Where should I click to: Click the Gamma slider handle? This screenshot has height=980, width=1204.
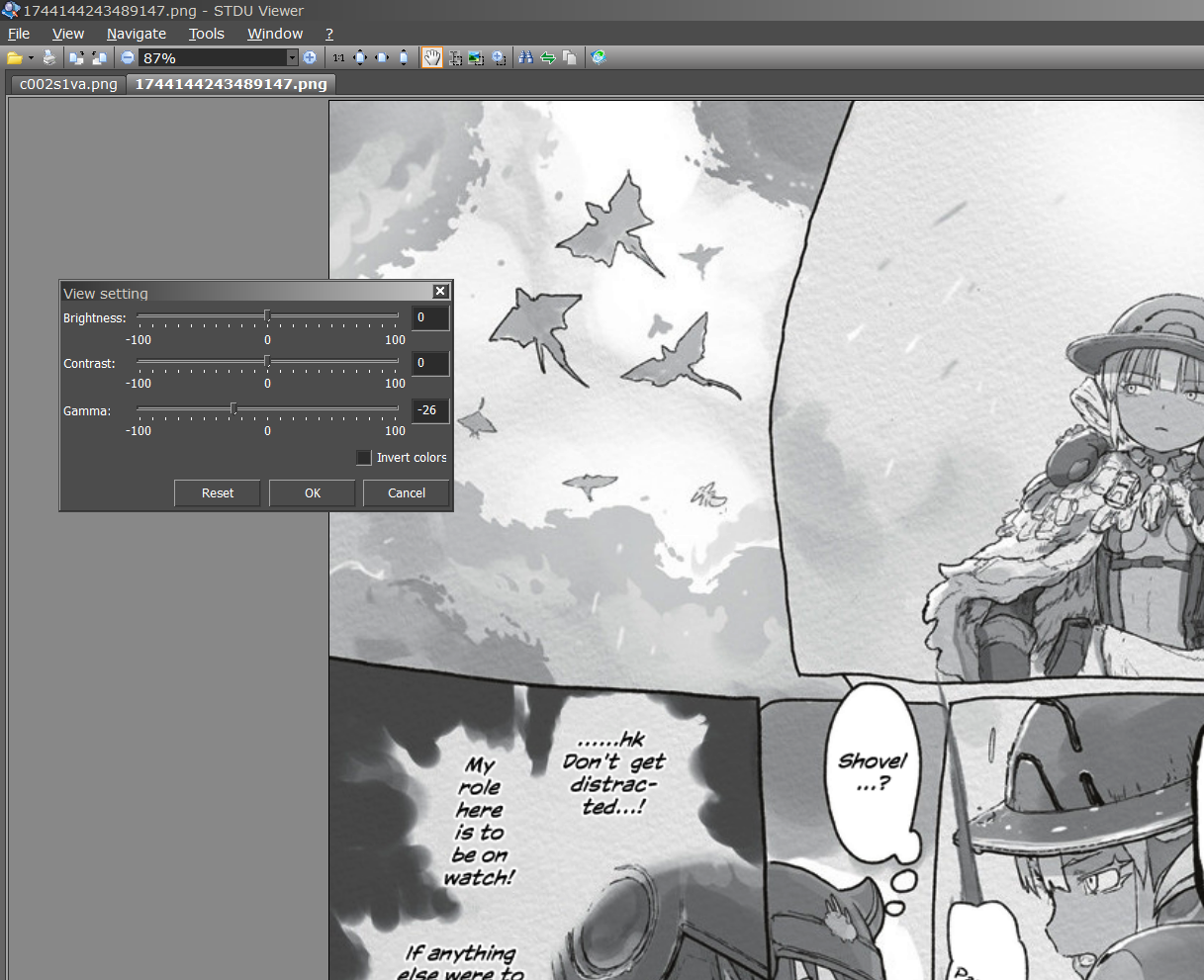pyautogui.click(x=233, y=408)
